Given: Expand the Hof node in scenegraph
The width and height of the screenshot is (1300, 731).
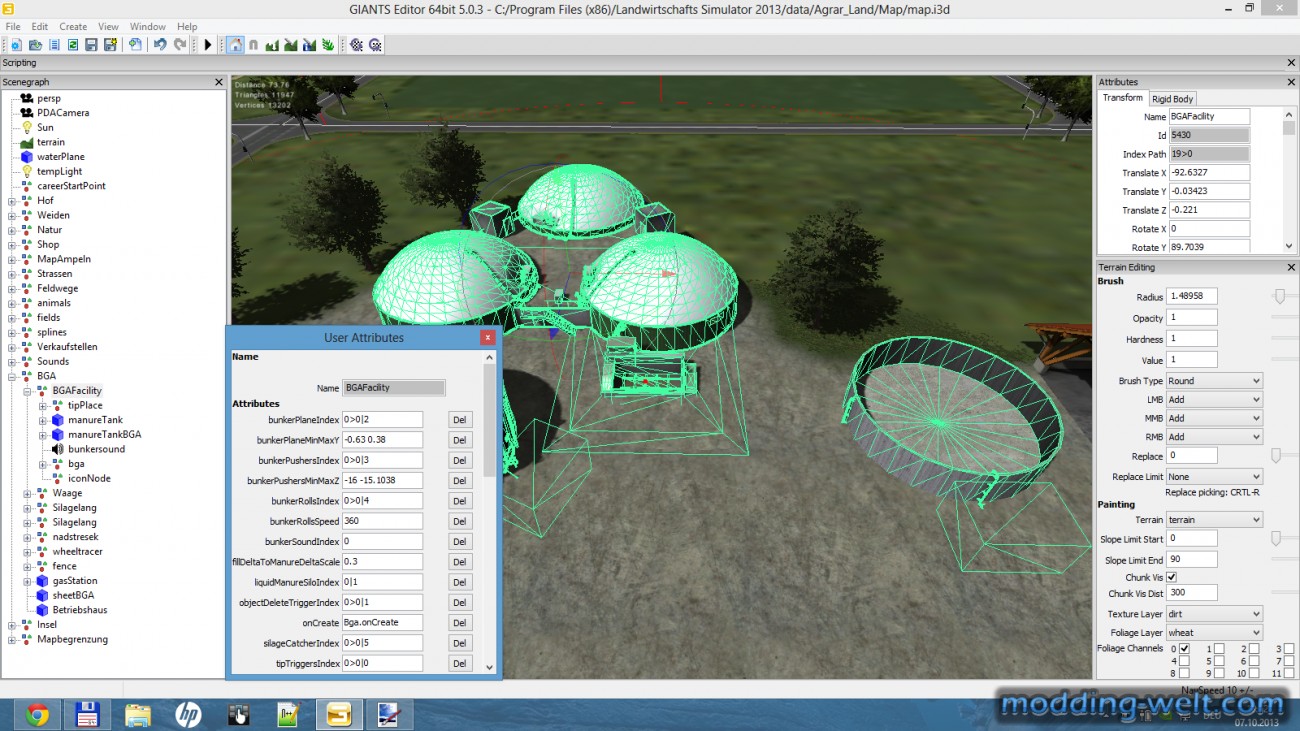Looking at the screenshot, I should pos(13,201).
